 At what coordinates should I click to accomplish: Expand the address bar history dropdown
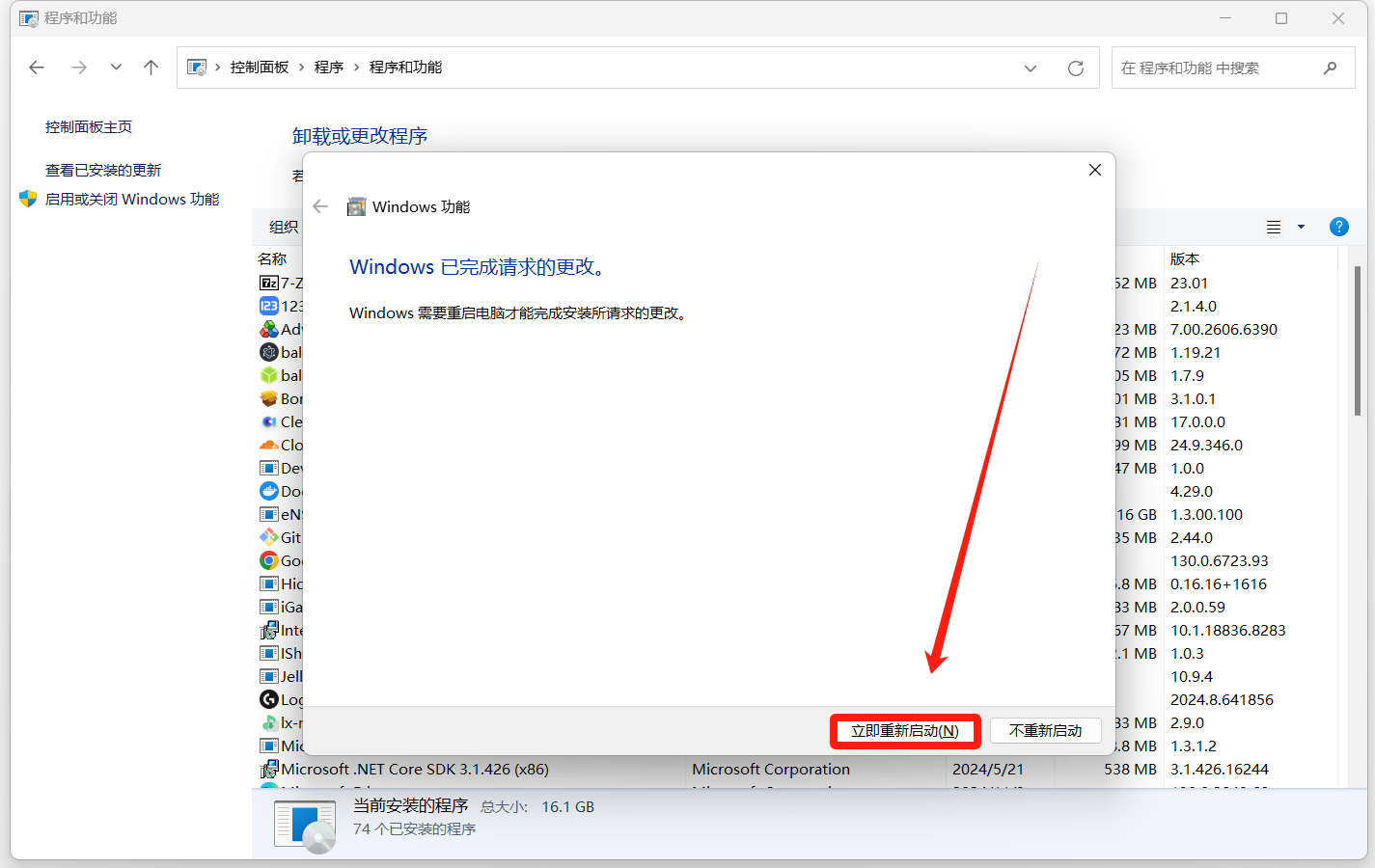pyautogui.click(x=1030, y=68)
